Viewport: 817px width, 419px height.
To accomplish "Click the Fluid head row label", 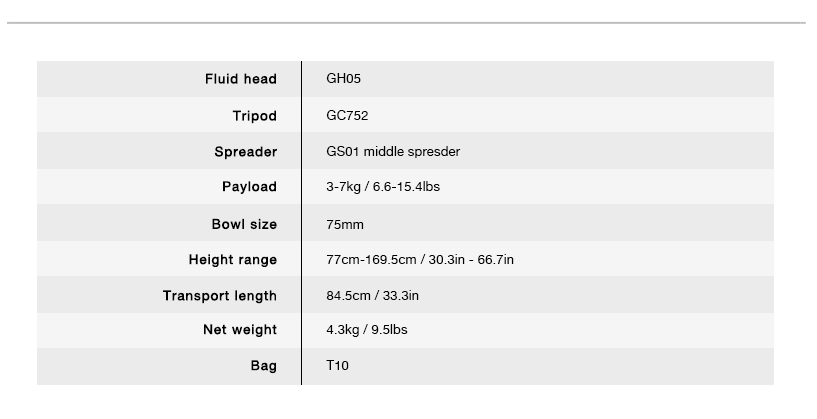I will [x=241, y=79].
